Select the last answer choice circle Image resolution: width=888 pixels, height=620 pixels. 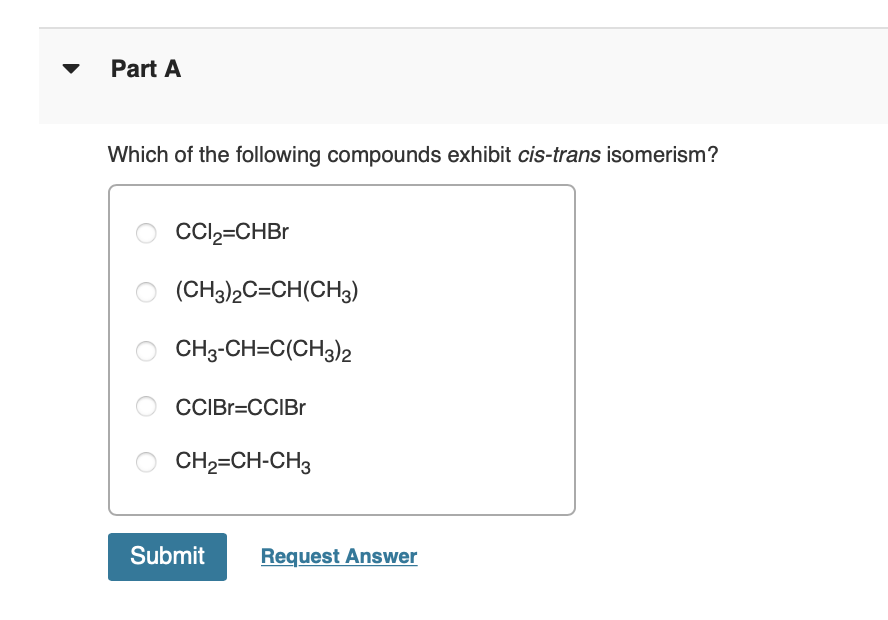click(146, 462)
